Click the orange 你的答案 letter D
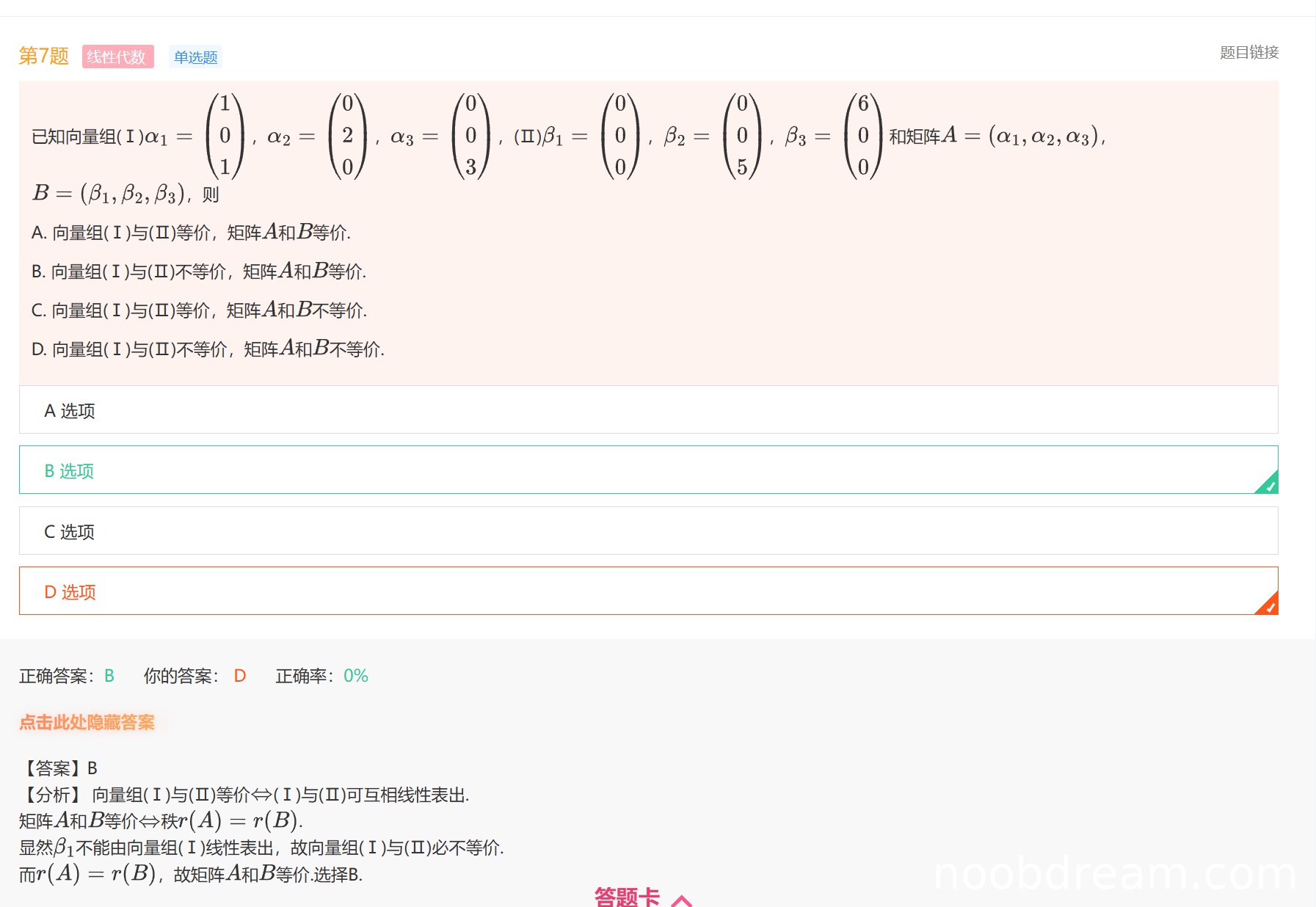Screen dimensions: 1316x907 (x=240, y=676)
